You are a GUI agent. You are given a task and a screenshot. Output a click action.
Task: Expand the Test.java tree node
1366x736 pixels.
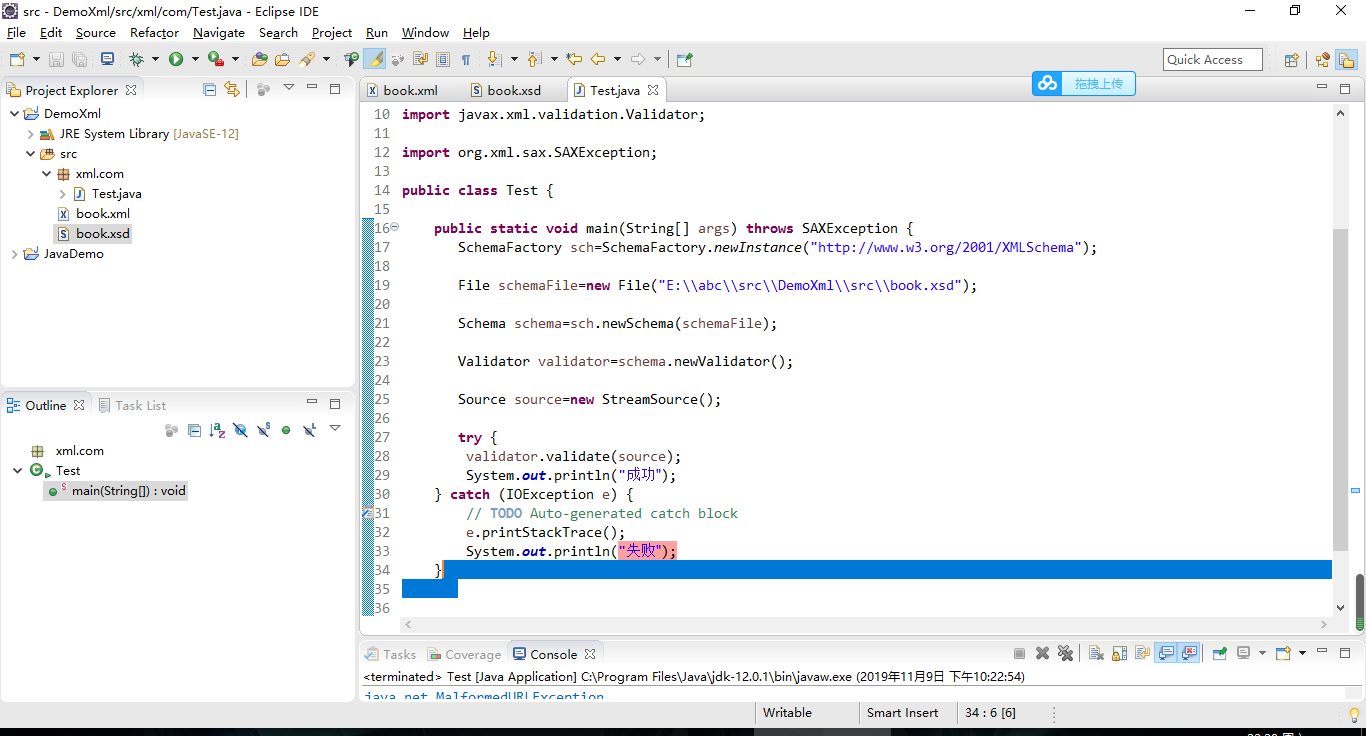click(62, 194)
